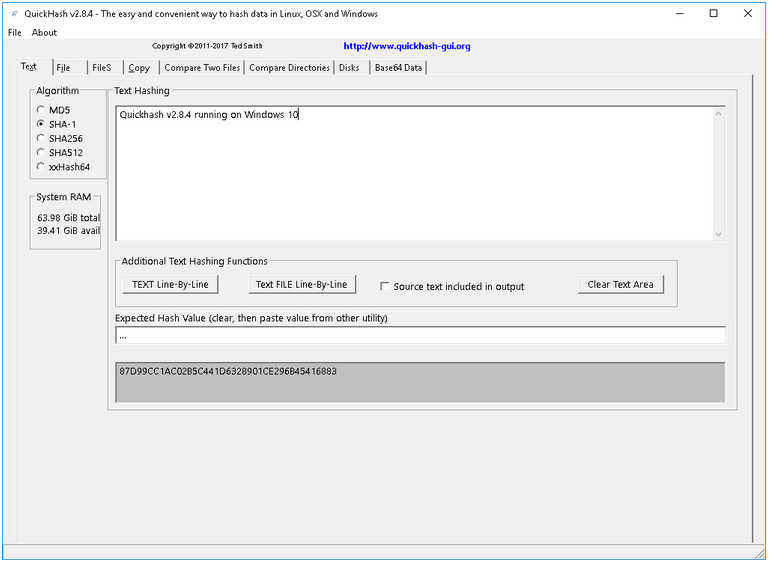The image size is (769, 563).
Task: Click the Expected Hash Value field
Action: [420, 336]
